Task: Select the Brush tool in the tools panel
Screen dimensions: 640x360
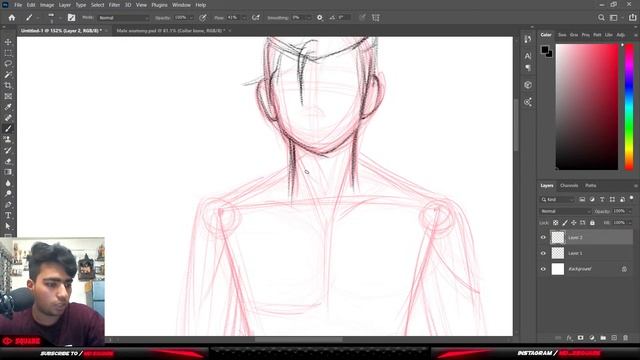Action: [8, 129]
